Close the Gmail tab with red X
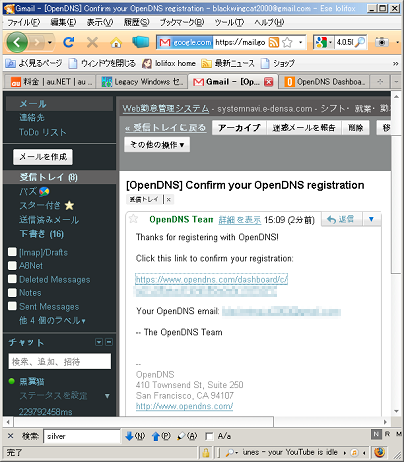 point(269,82)
